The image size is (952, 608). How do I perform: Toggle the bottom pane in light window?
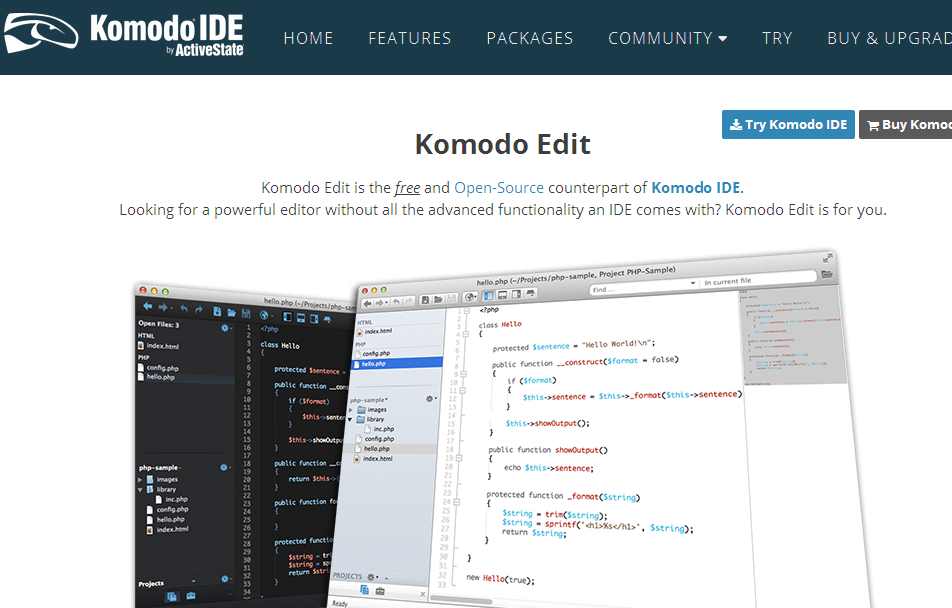[502, 295]
